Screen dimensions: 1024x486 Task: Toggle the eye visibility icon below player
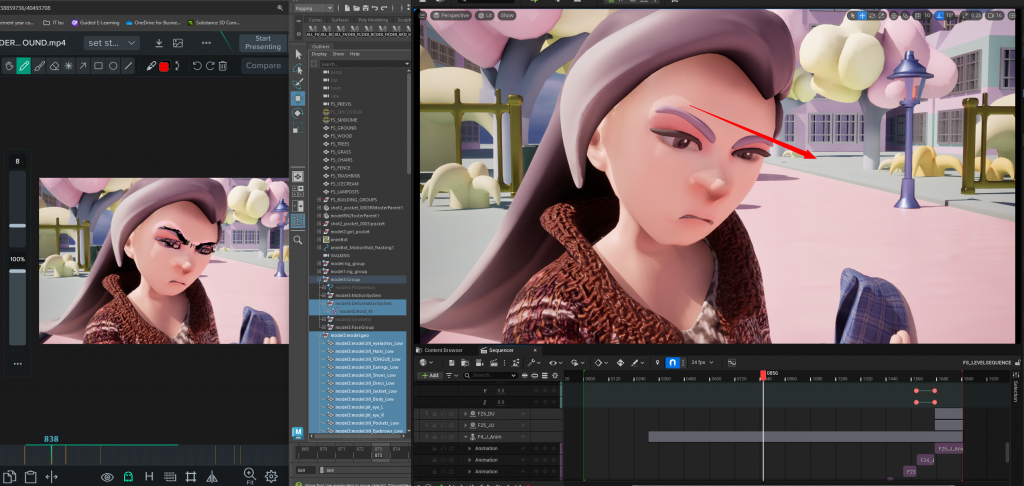click(107, 476)
